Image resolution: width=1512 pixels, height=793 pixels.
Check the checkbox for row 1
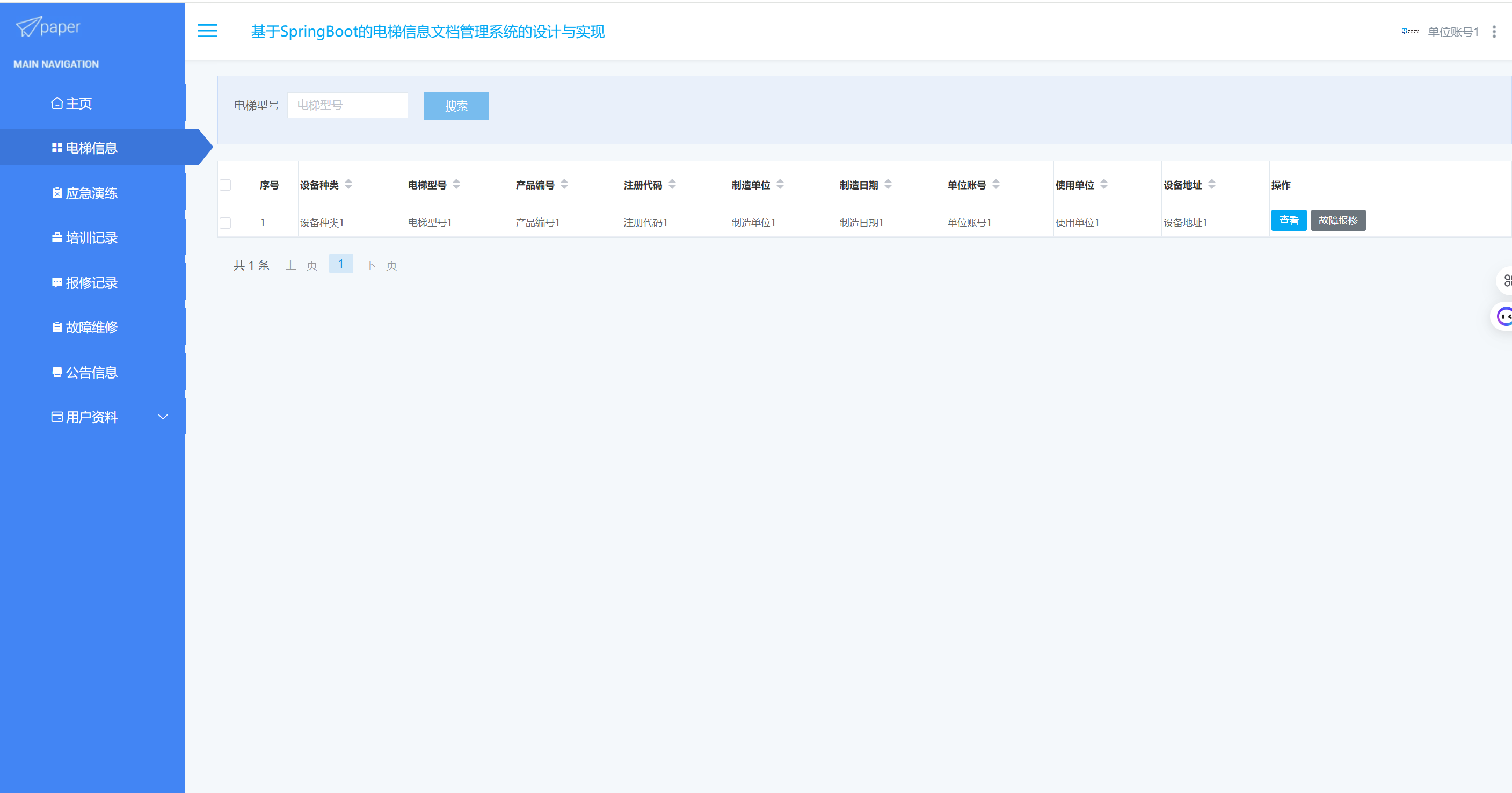coord(226,223)
